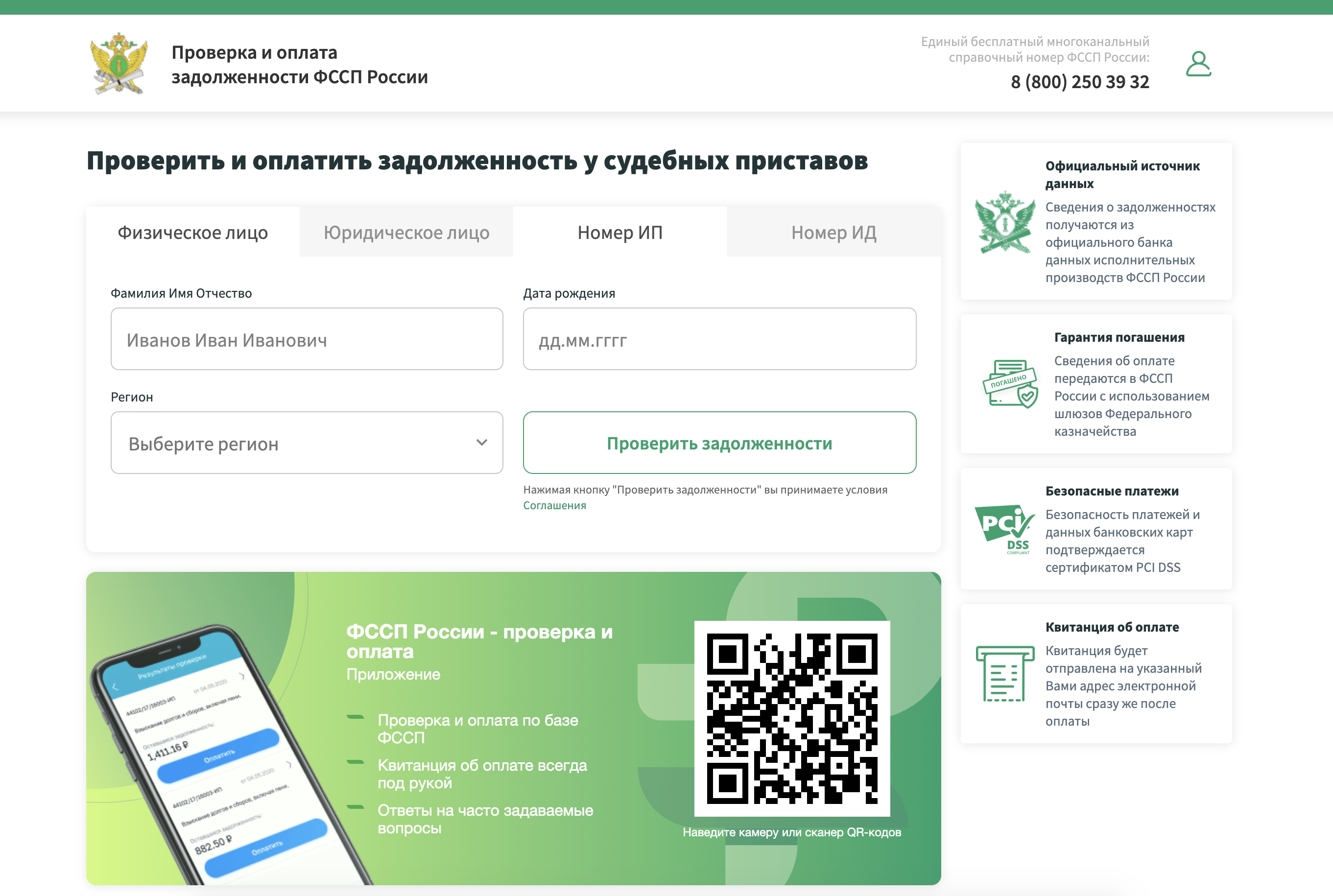Click 'Наведите камеру или сканер QR-кодов' caption
This screenshot has height=896, width=1333.
792,832
